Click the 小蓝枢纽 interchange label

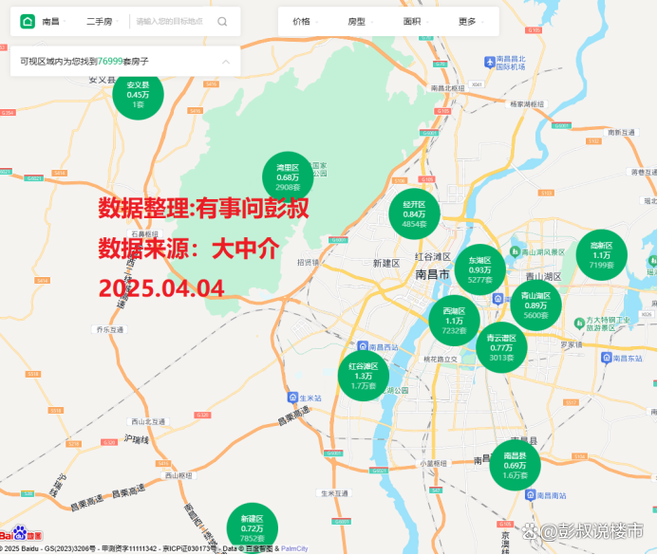(433, 463)
